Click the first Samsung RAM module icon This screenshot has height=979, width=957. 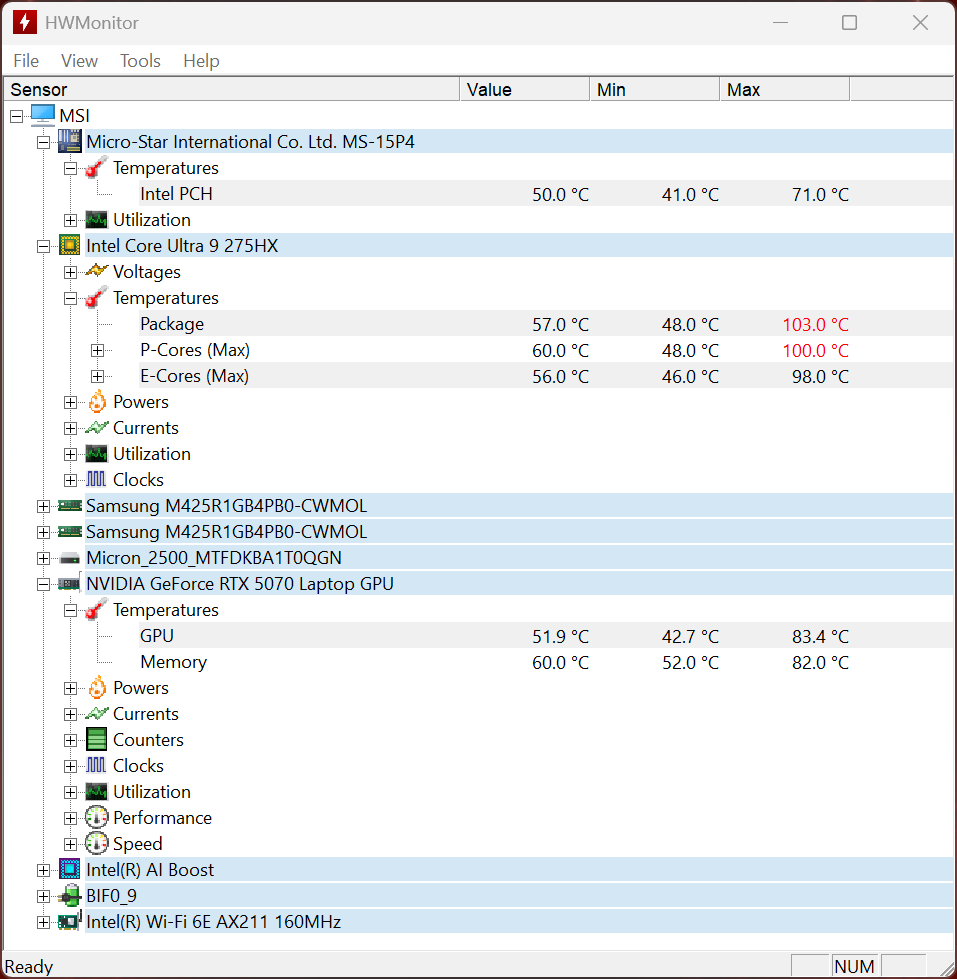69,506
